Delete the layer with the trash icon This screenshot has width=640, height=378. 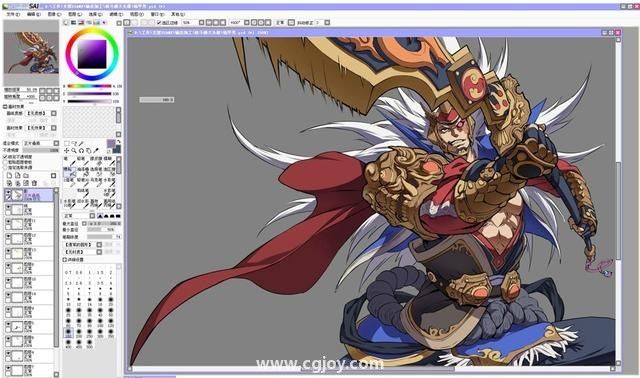(34, 183)
